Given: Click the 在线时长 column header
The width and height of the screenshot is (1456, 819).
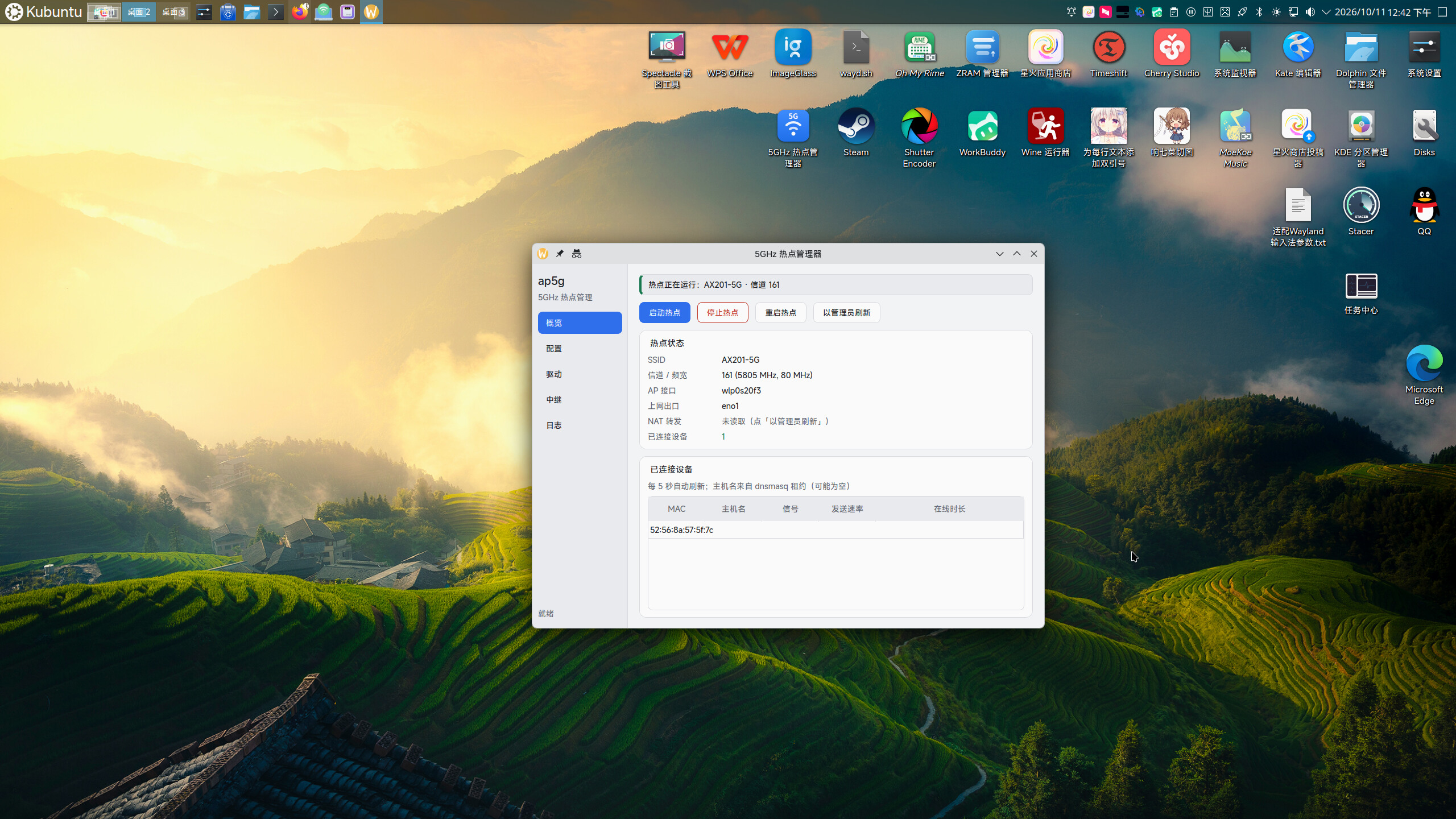Looking at the screenshot, I should click(949, 508).
